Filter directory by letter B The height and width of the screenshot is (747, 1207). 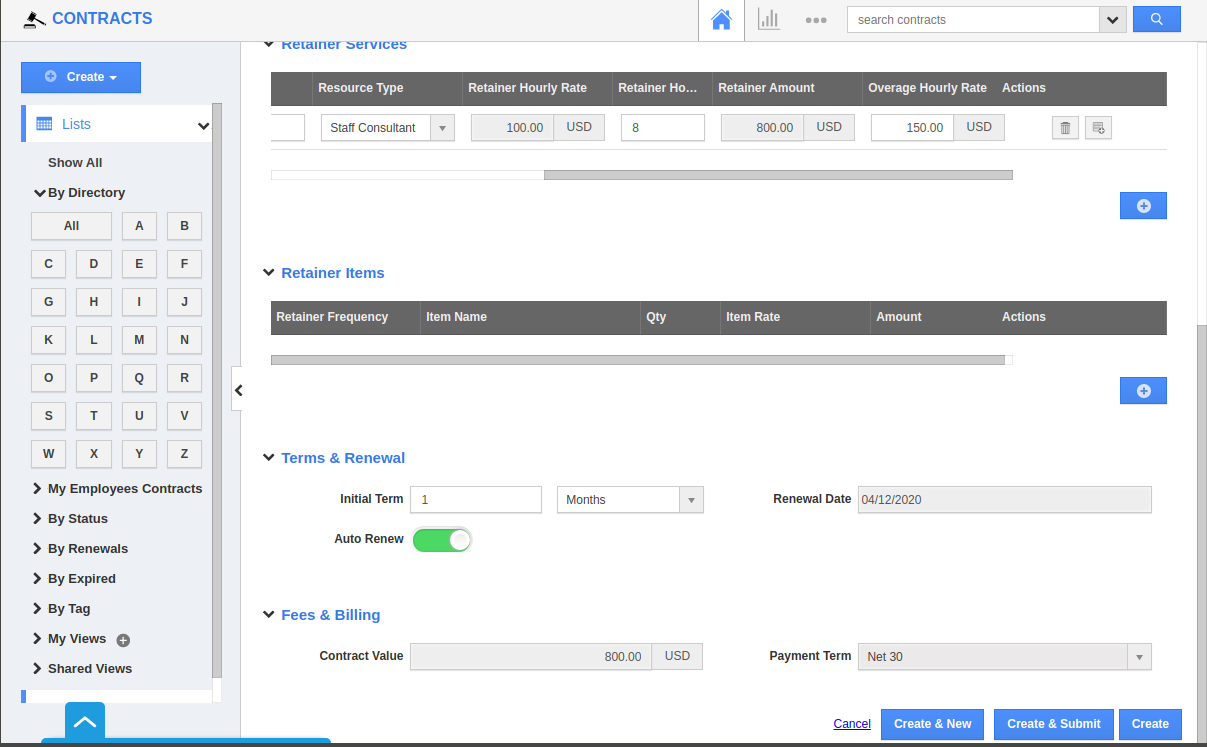click(184, 226)
